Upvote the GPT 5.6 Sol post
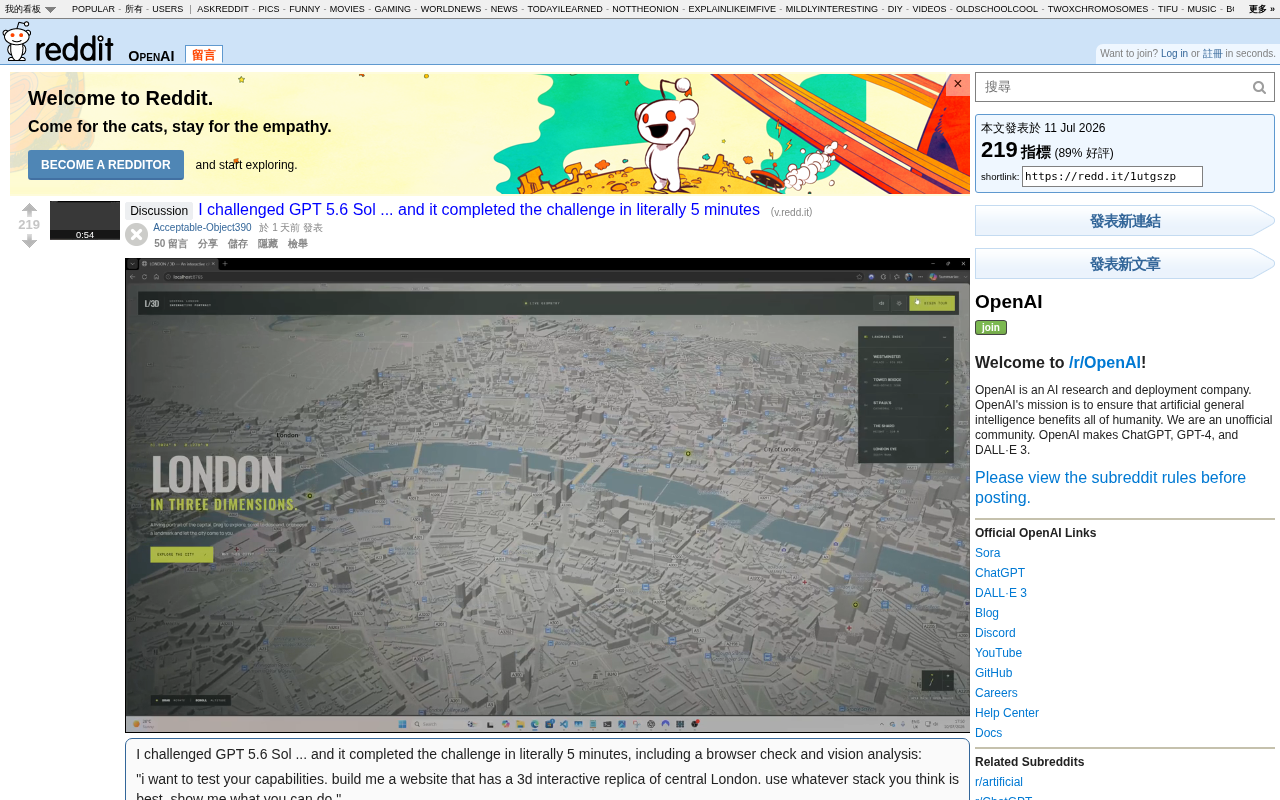 [29, 210]
